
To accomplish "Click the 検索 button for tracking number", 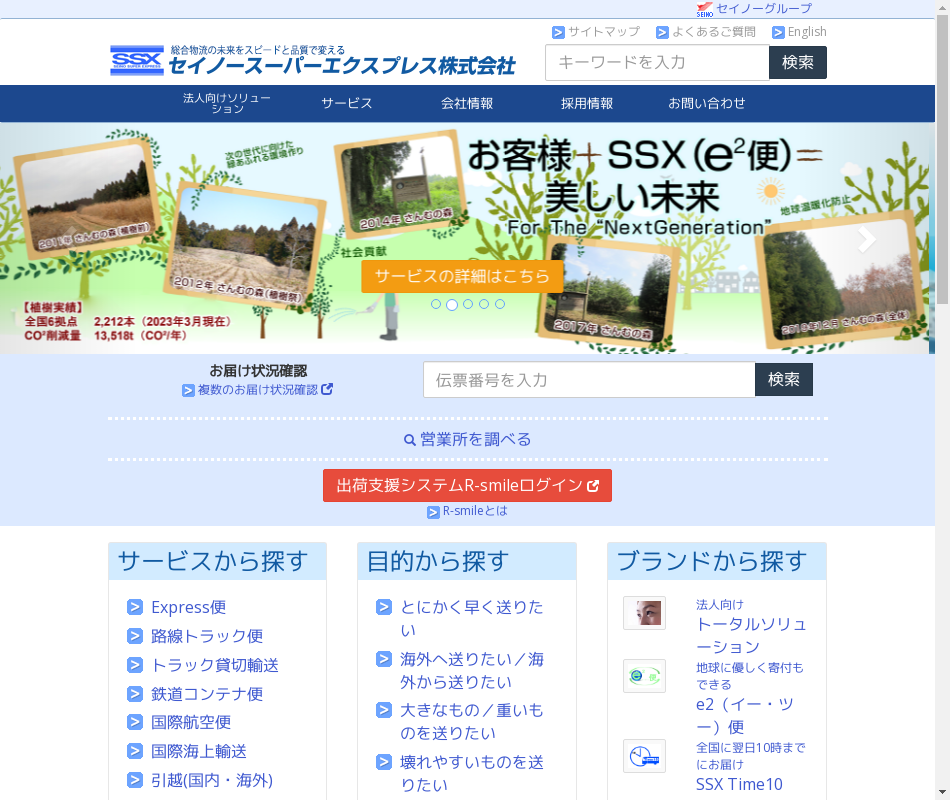I will click(783, 379).
